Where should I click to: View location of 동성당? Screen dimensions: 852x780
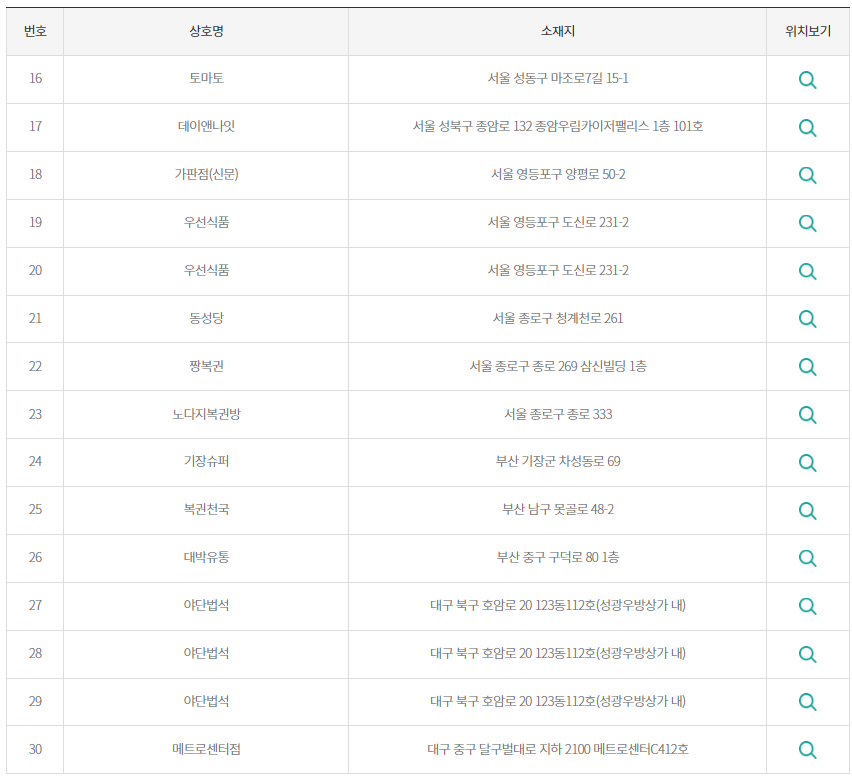pyautogui.click(x=807, y=319)
